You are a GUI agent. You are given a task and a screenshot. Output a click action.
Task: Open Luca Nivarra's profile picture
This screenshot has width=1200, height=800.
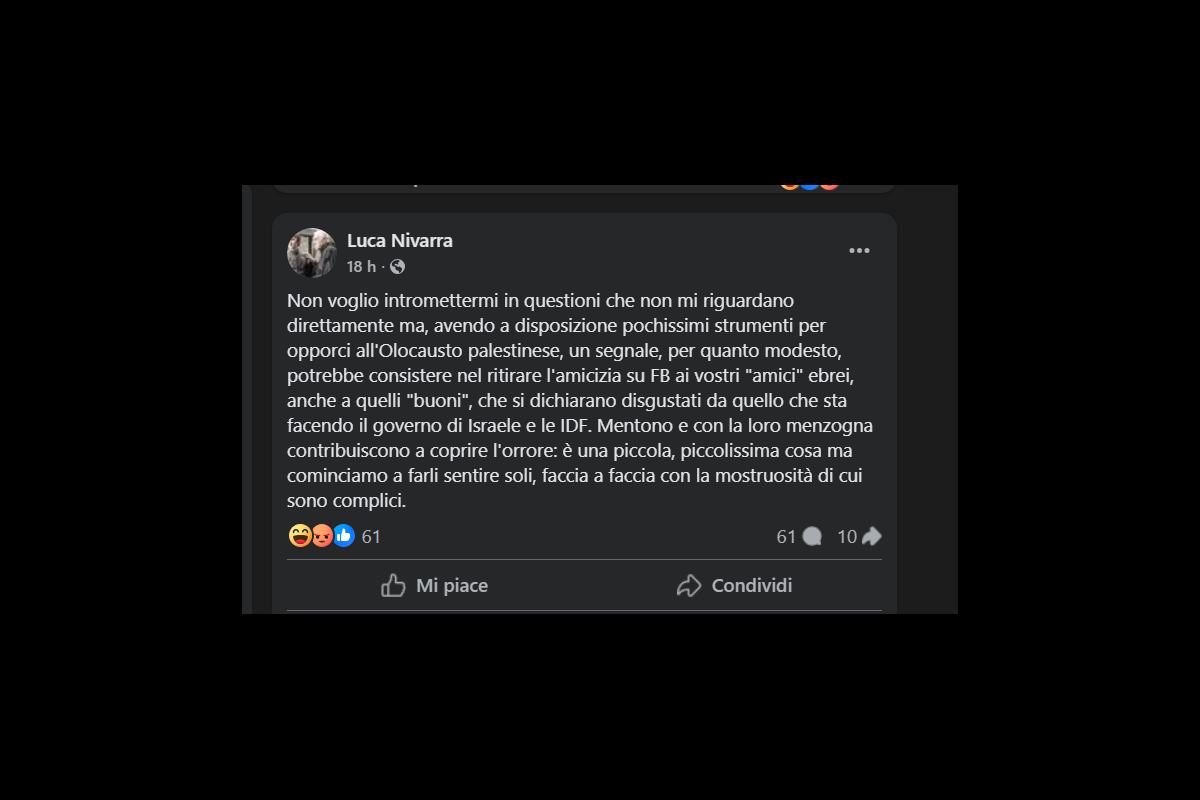tap(311, 252)
